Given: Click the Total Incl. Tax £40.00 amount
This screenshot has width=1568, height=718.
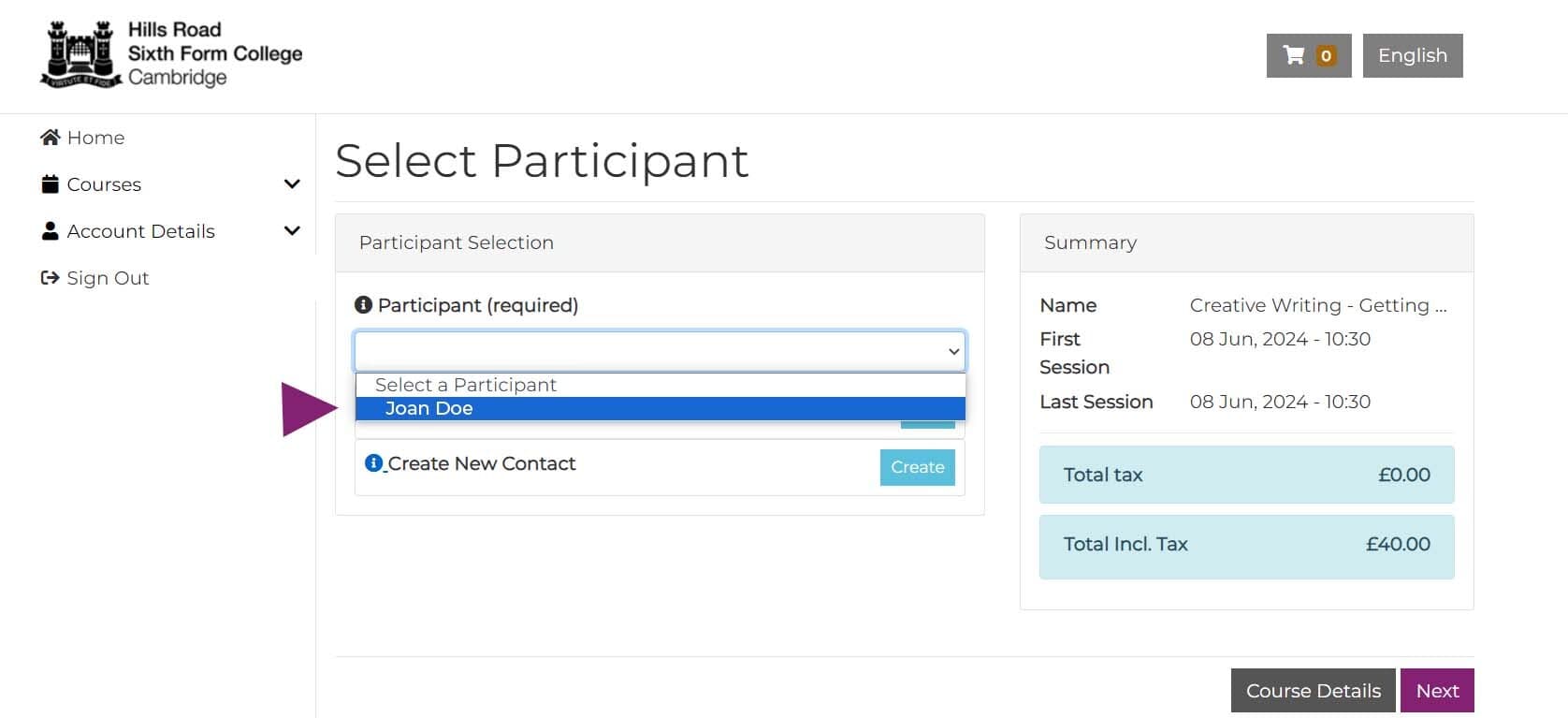Looking at the screenshot, I should tap(1398, 544).
